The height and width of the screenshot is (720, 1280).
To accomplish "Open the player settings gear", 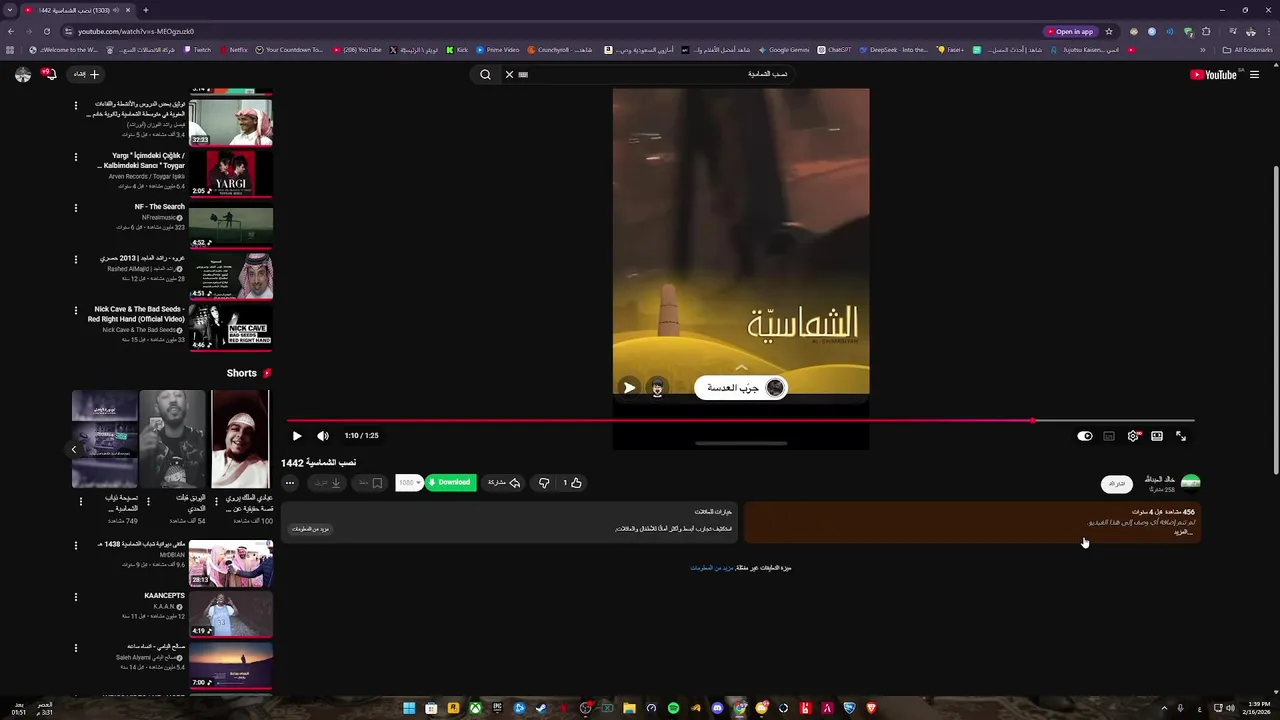I will [1133, 436].
